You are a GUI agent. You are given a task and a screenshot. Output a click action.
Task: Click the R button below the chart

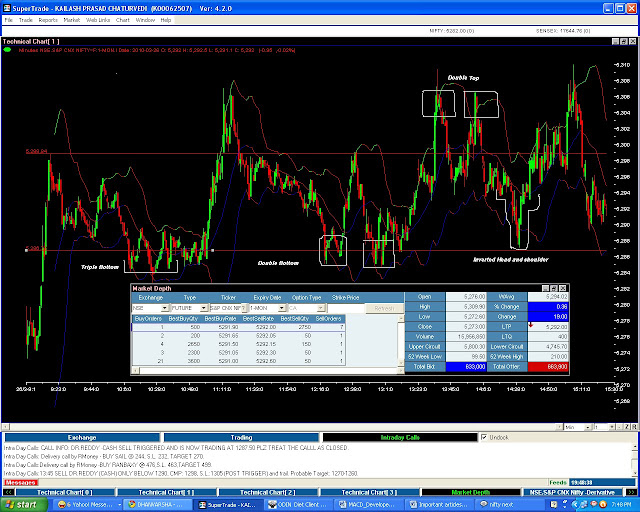pyautogui.click(x=633, y=427)
